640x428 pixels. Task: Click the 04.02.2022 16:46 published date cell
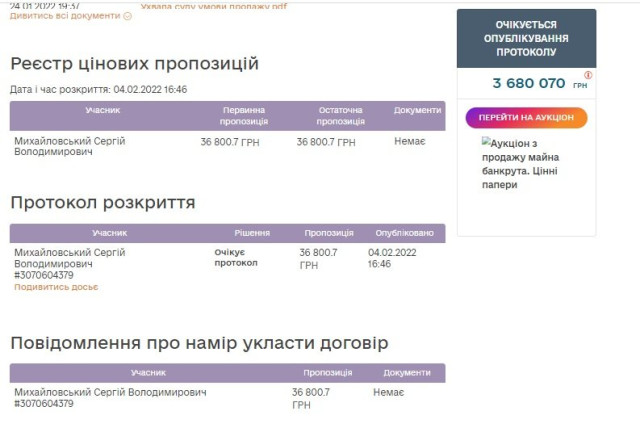(x=388, y=258)
